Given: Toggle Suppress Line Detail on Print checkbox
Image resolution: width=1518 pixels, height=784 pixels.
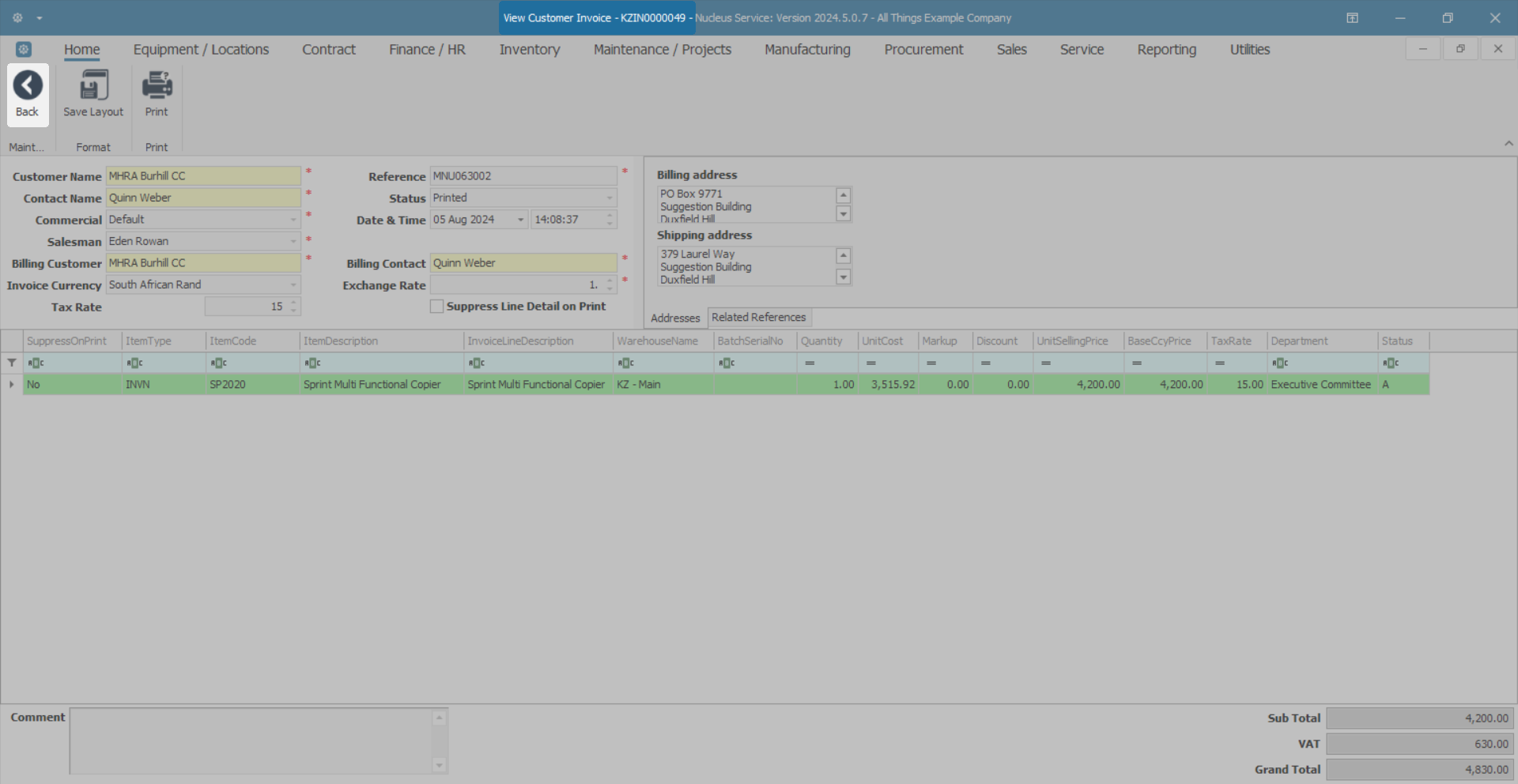Looking at the screenshot, I should pyautogui.click(x=436, y=307).
